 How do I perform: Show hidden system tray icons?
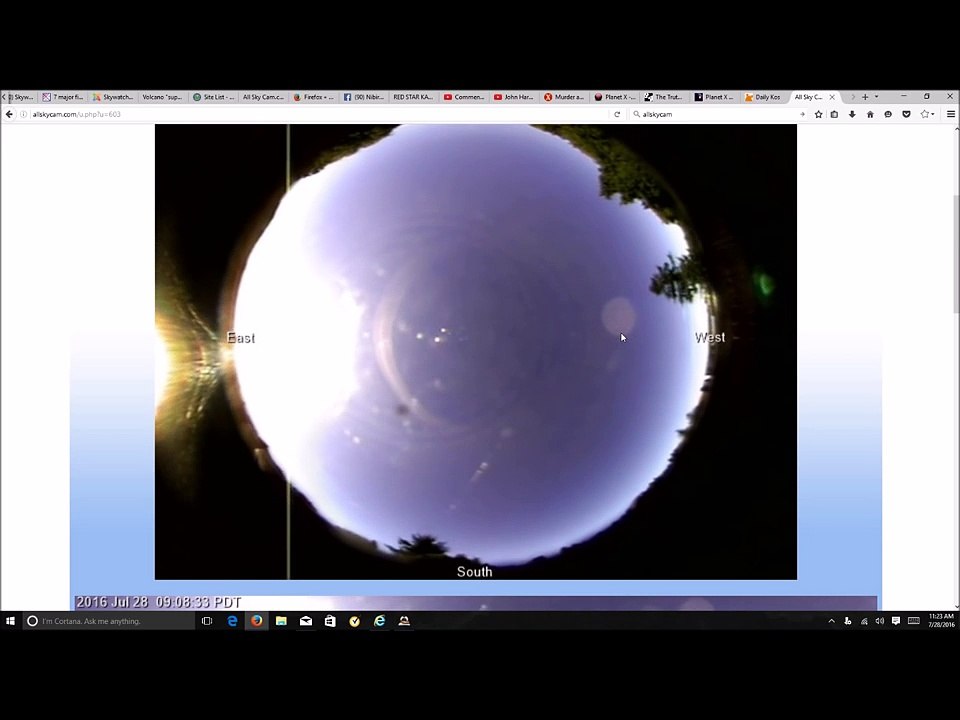[x=831, y=621]
